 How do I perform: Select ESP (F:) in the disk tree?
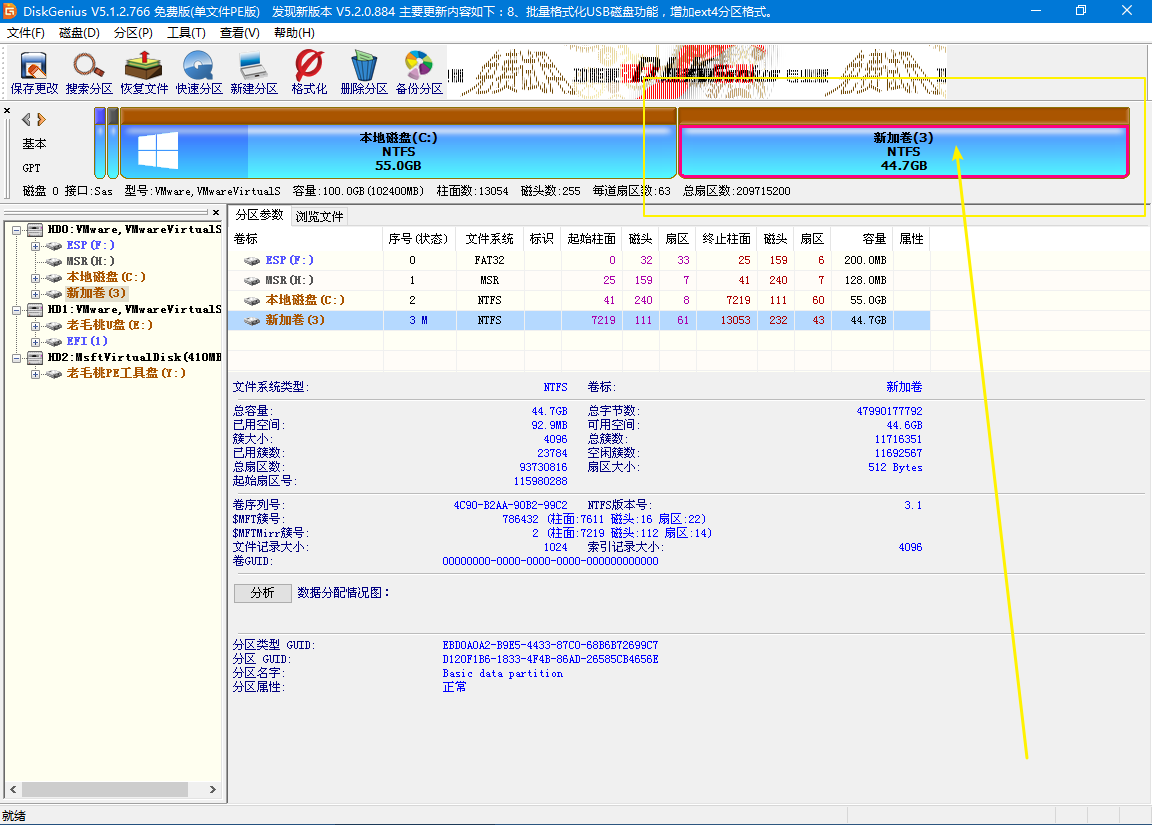tap(90, 245)
